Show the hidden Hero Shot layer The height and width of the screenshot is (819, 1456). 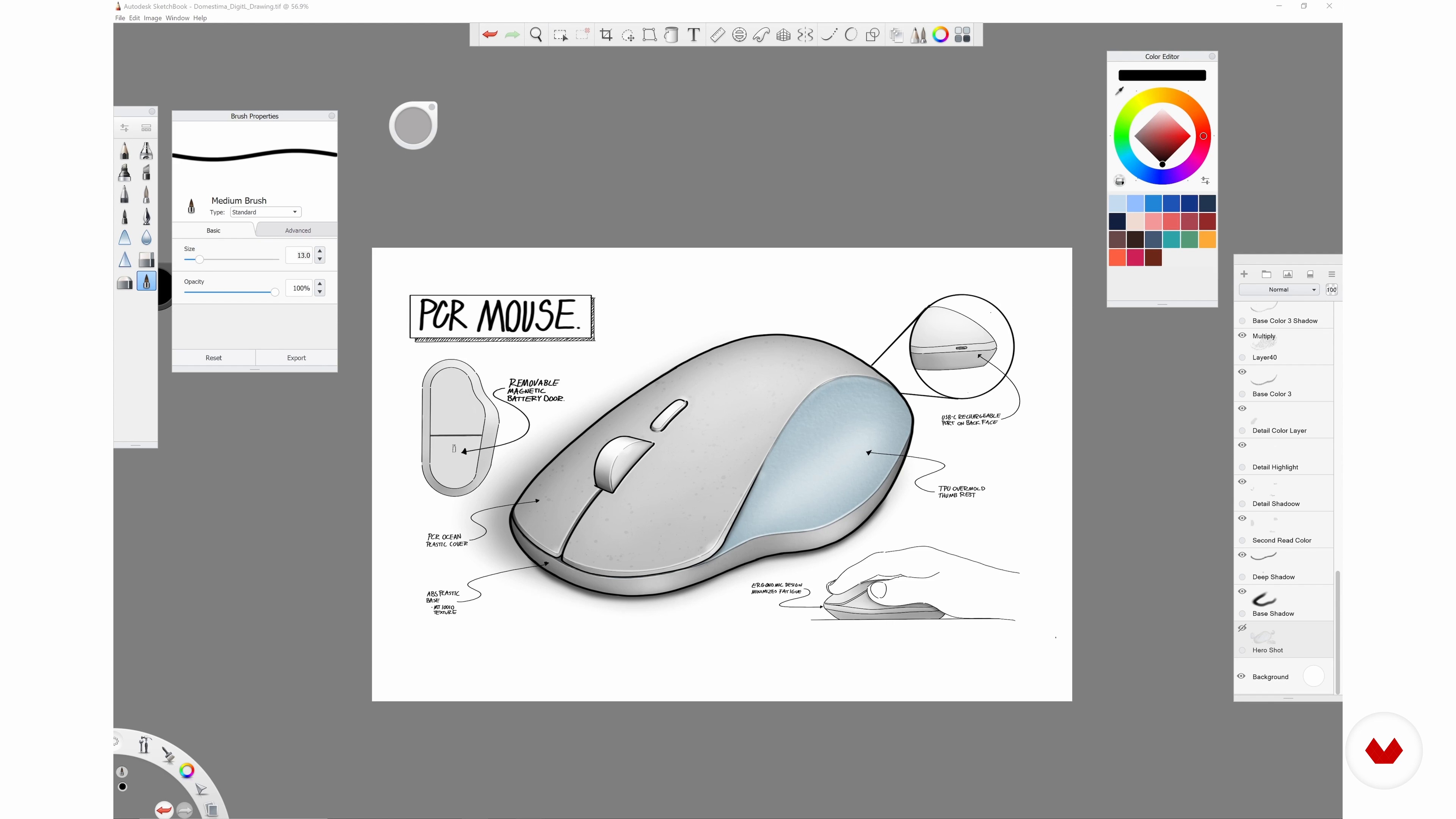1243,628
